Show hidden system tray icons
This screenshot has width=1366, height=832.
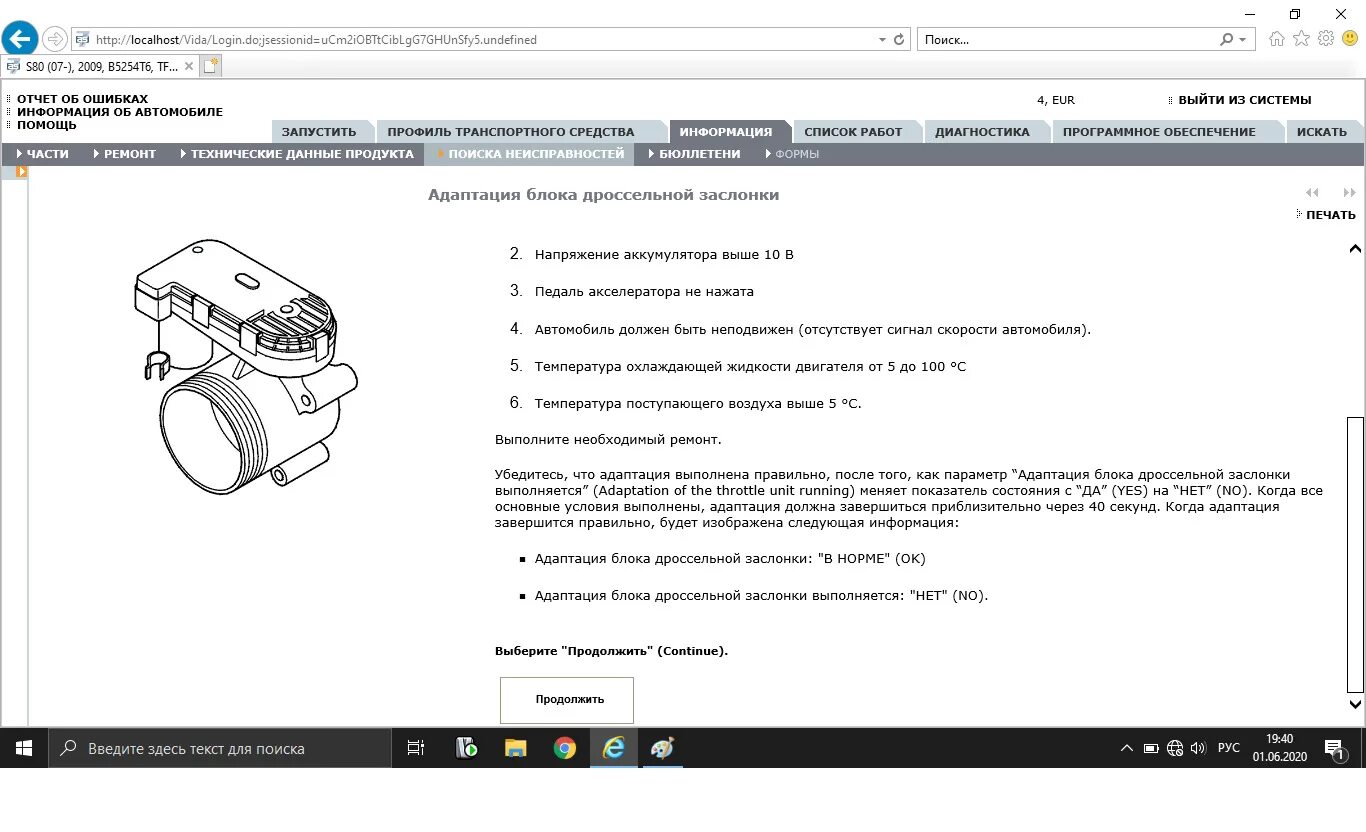coord(1127,748)
